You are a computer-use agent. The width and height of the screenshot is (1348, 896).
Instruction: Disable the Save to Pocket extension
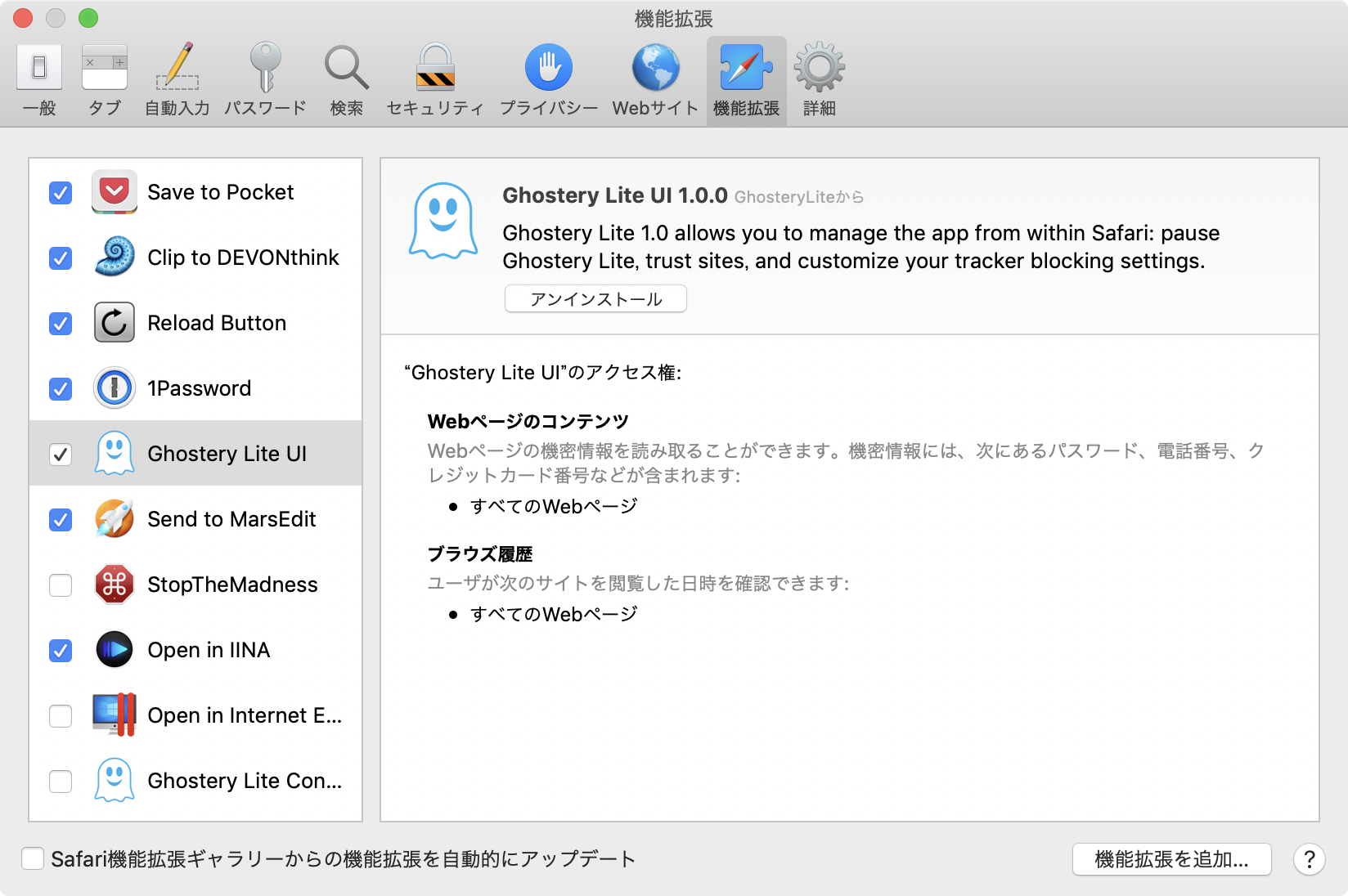click(x=61, y=193)
